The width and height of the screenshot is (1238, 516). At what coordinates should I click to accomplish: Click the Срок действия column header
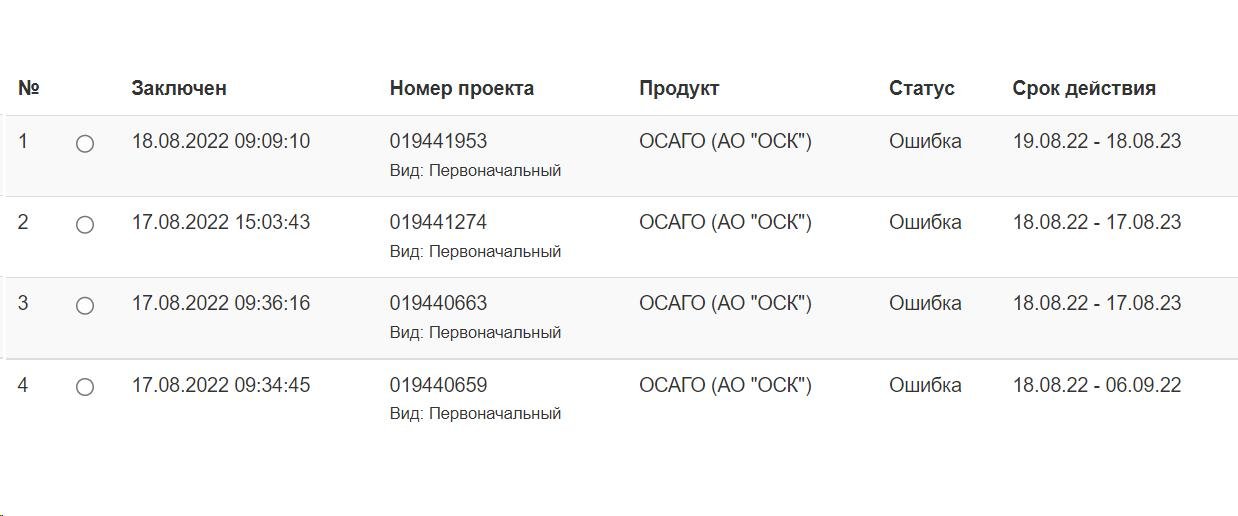pos(1083,88)
